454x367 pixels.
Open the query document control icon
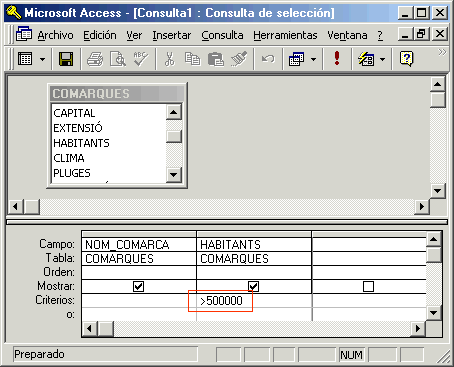pyautogui.click(x=24, y=34)
